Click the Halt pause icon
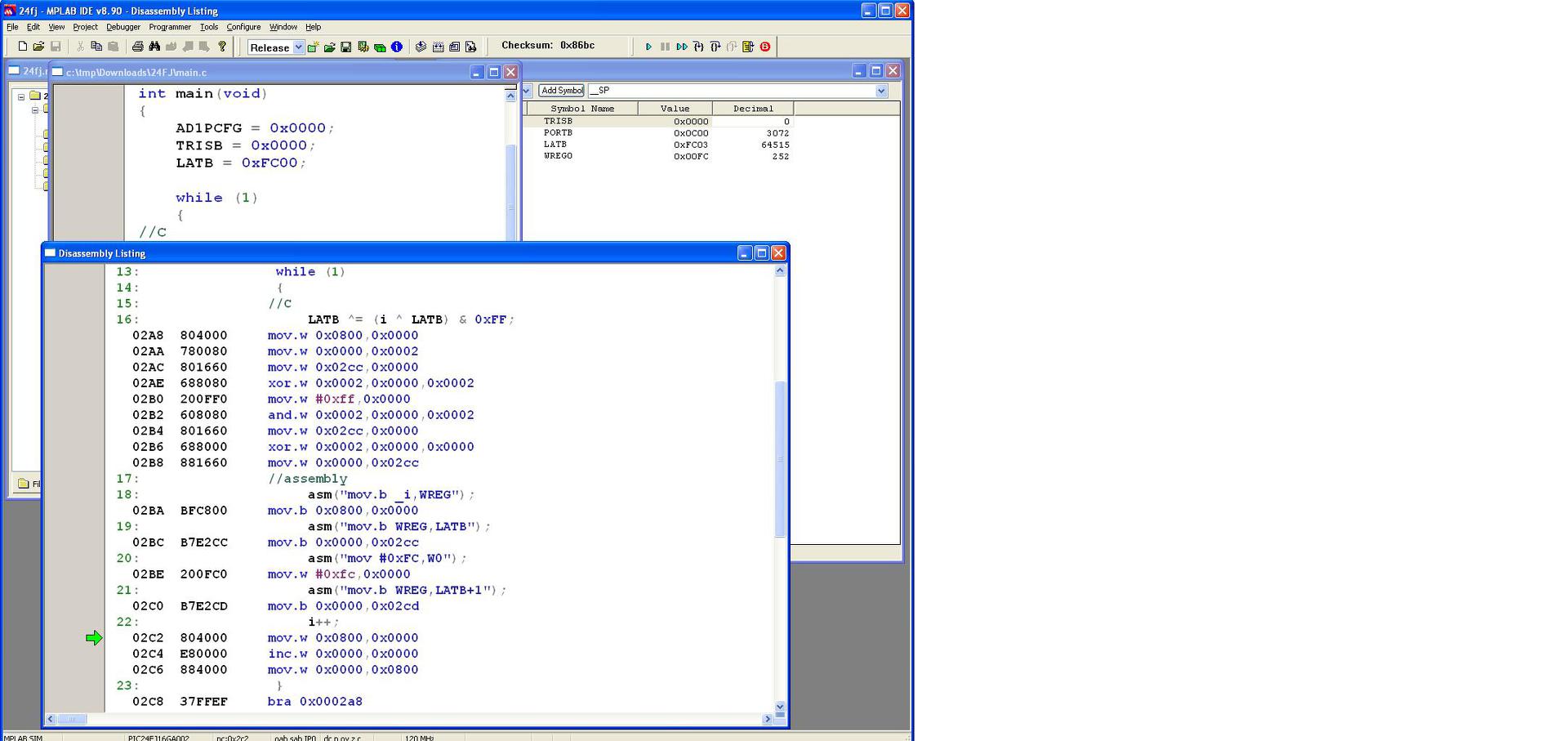Image resolution: width=1568 pixels, height=741 pixels. click(x=665, y=47)
